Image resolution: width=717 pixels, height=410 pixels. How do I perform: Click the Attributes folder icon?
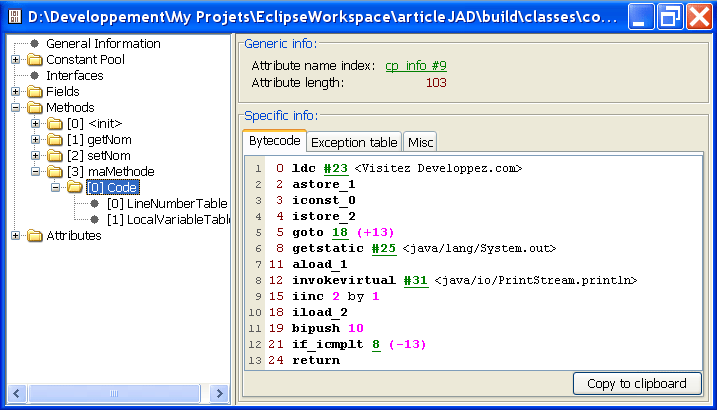click(x=35, y=236)
